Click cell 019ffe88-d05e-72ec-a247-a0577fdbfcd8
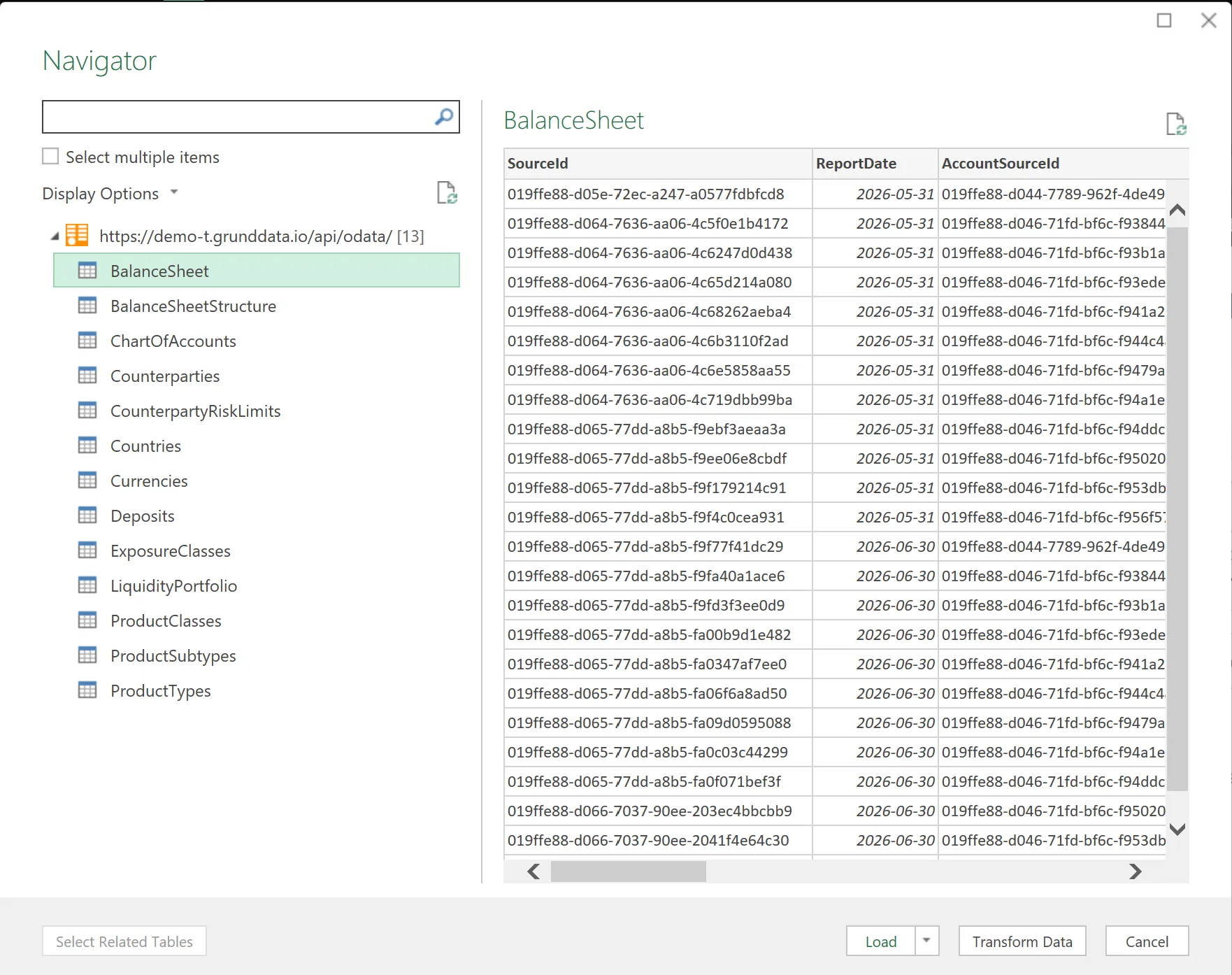This screenshot has height=975, width=1232. 658,194
